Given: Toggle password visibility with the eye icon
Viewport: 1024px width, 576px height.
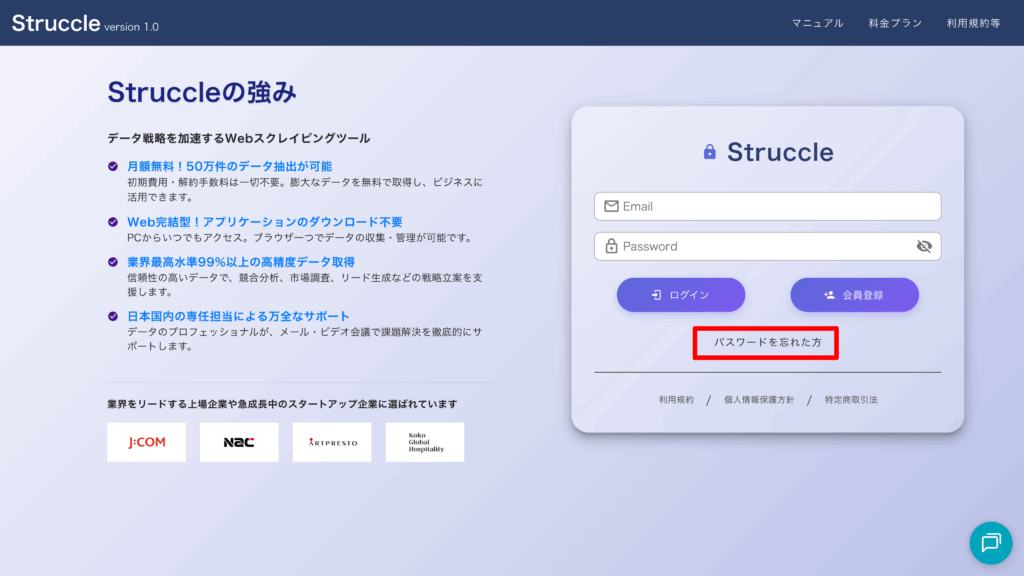Looking at the screenshot, I should pos(924,246).
